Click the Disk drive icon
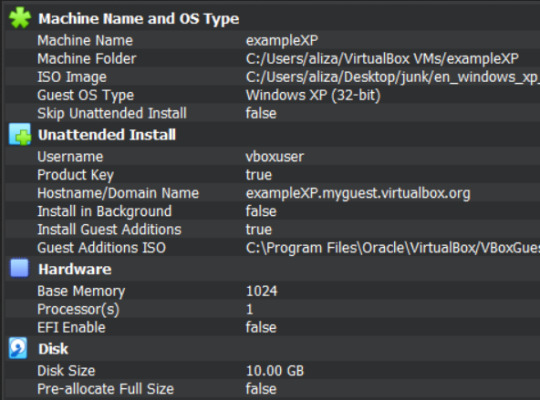Image resolution: width=540 pixels, height=400 pixels. [x=18, y=348]
